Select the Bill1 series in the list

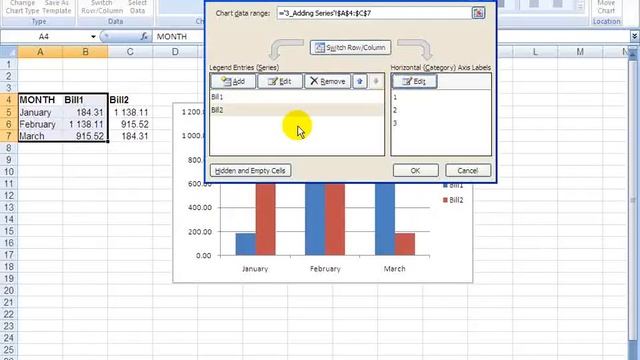coord(297,97)
